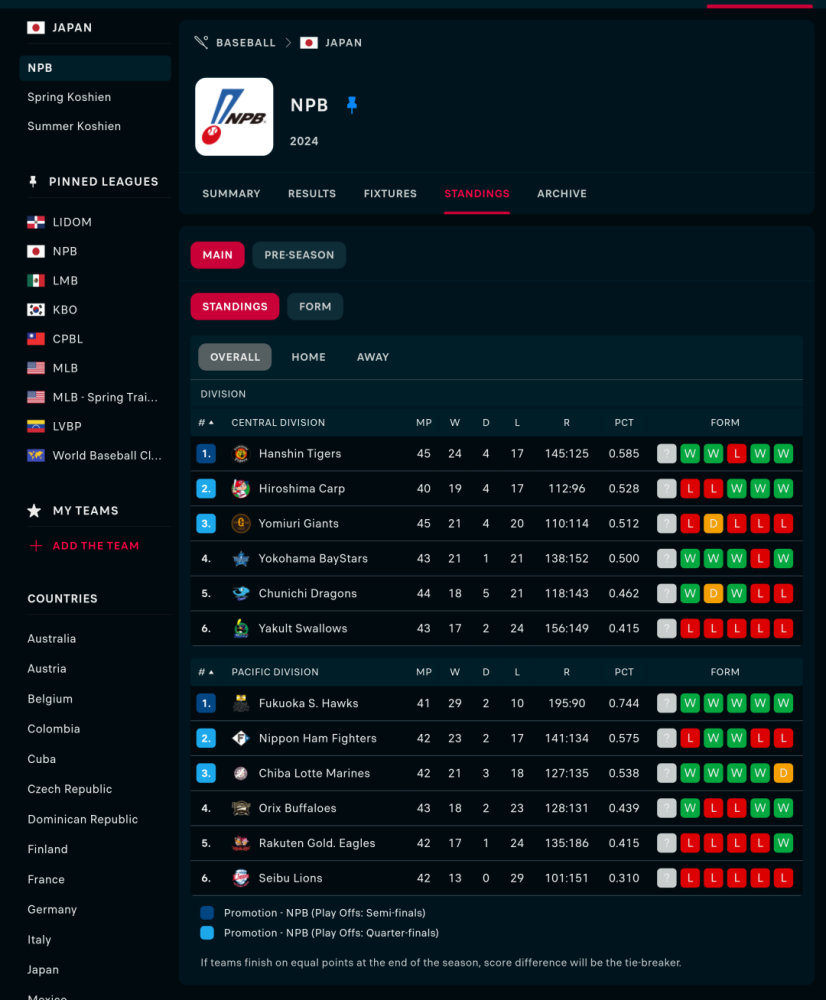Image resolution: width=826 pixels, height=1000 pixels.
Task: Click the LIDOM flag icon in pinned leagues
Action: tap(36, 222)
